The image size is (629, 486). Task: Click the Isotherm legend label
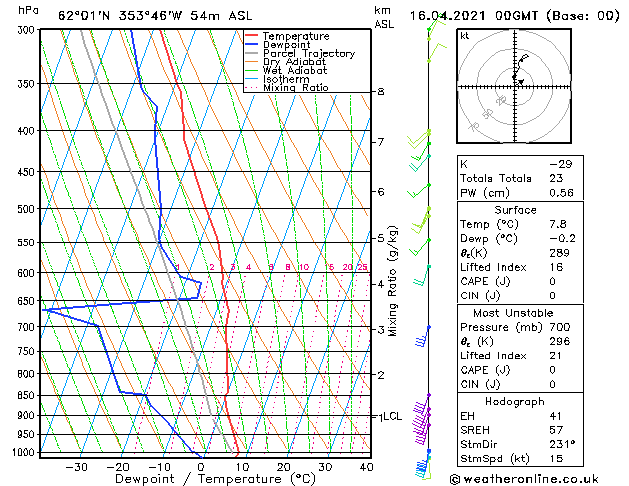(286, 79)
